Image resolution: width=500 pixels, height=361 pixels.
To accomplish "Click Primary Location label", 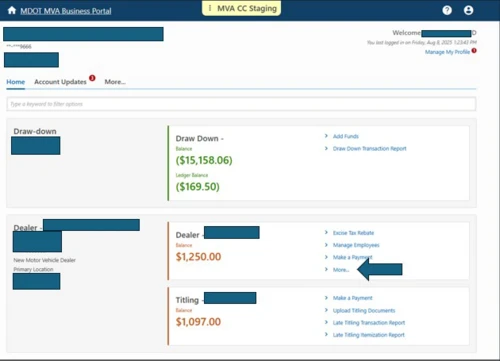I will (33, 269).
